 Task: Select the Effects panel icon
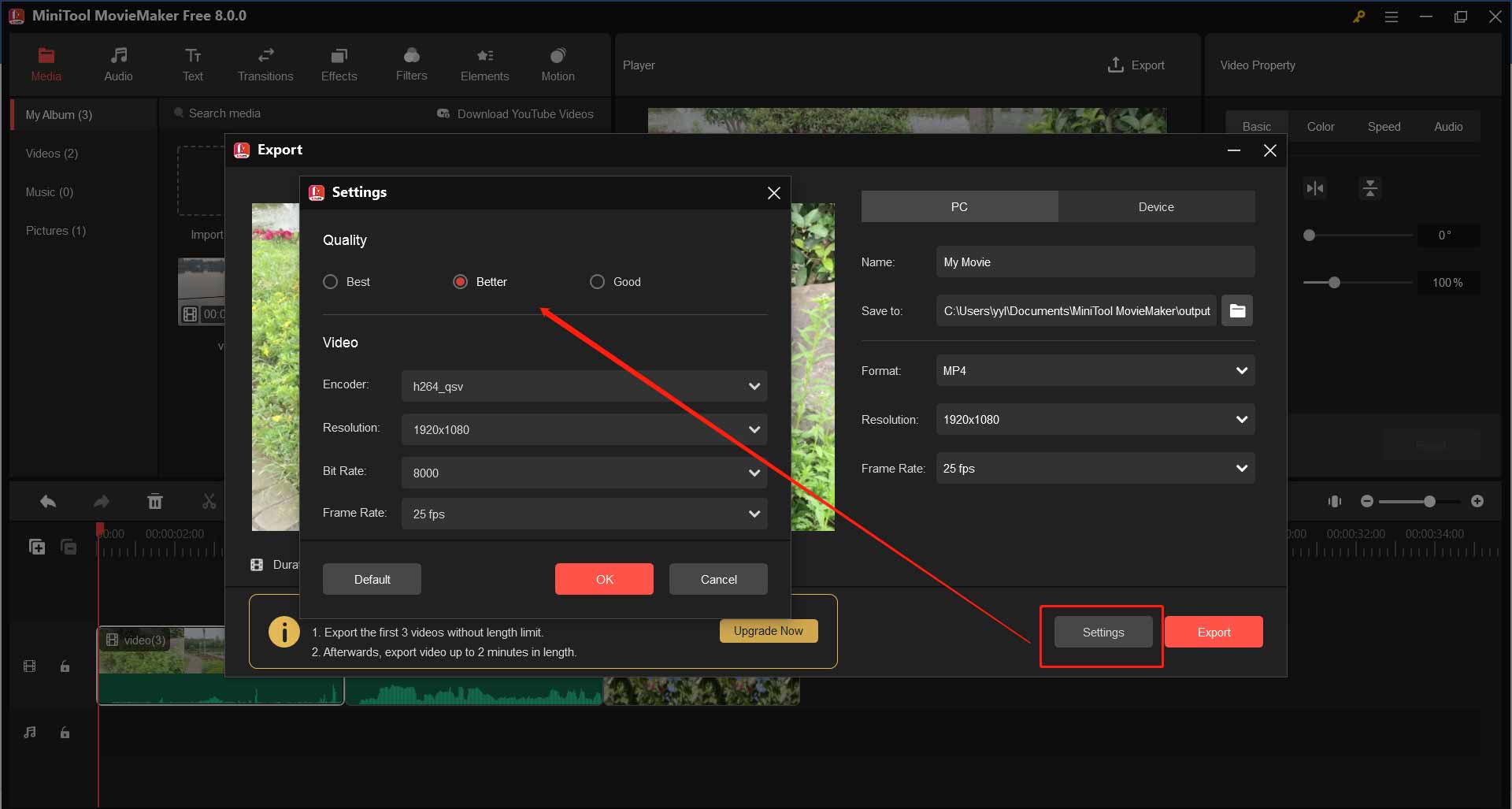pos(339,63)
